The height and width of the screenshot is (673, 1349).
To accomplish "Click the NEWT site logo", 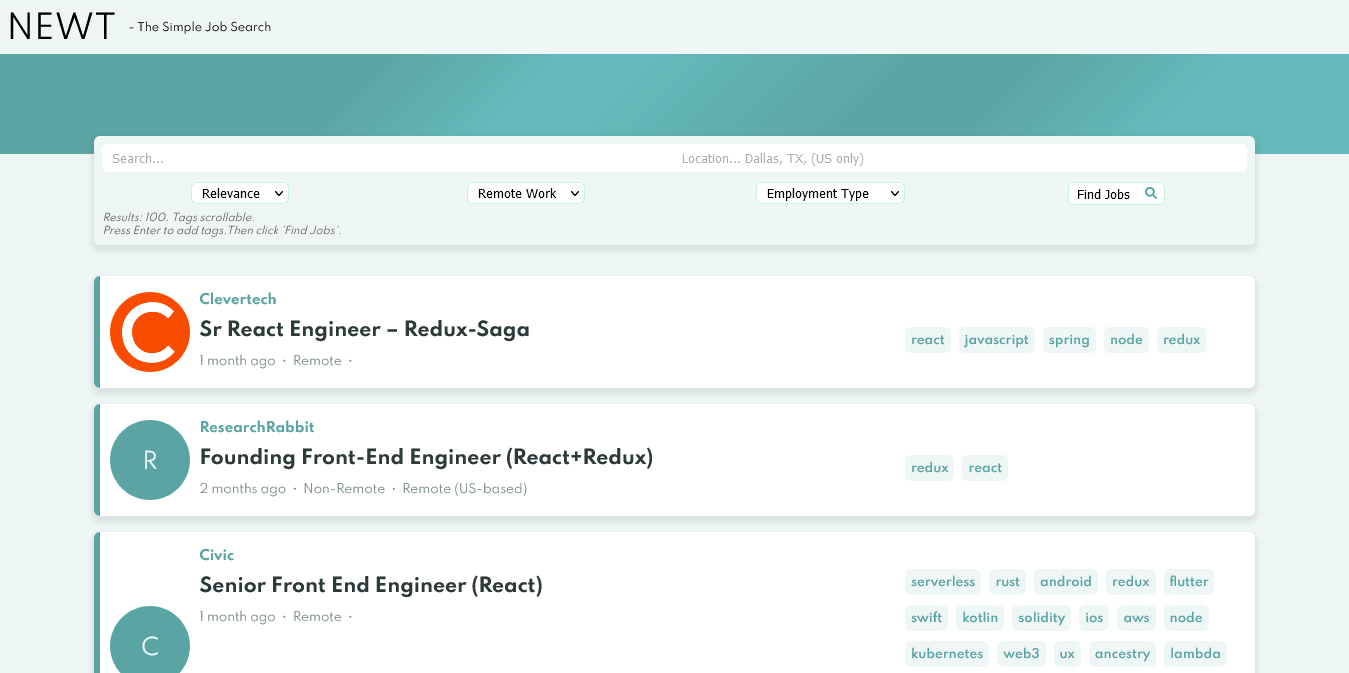I will pos(62,27).
